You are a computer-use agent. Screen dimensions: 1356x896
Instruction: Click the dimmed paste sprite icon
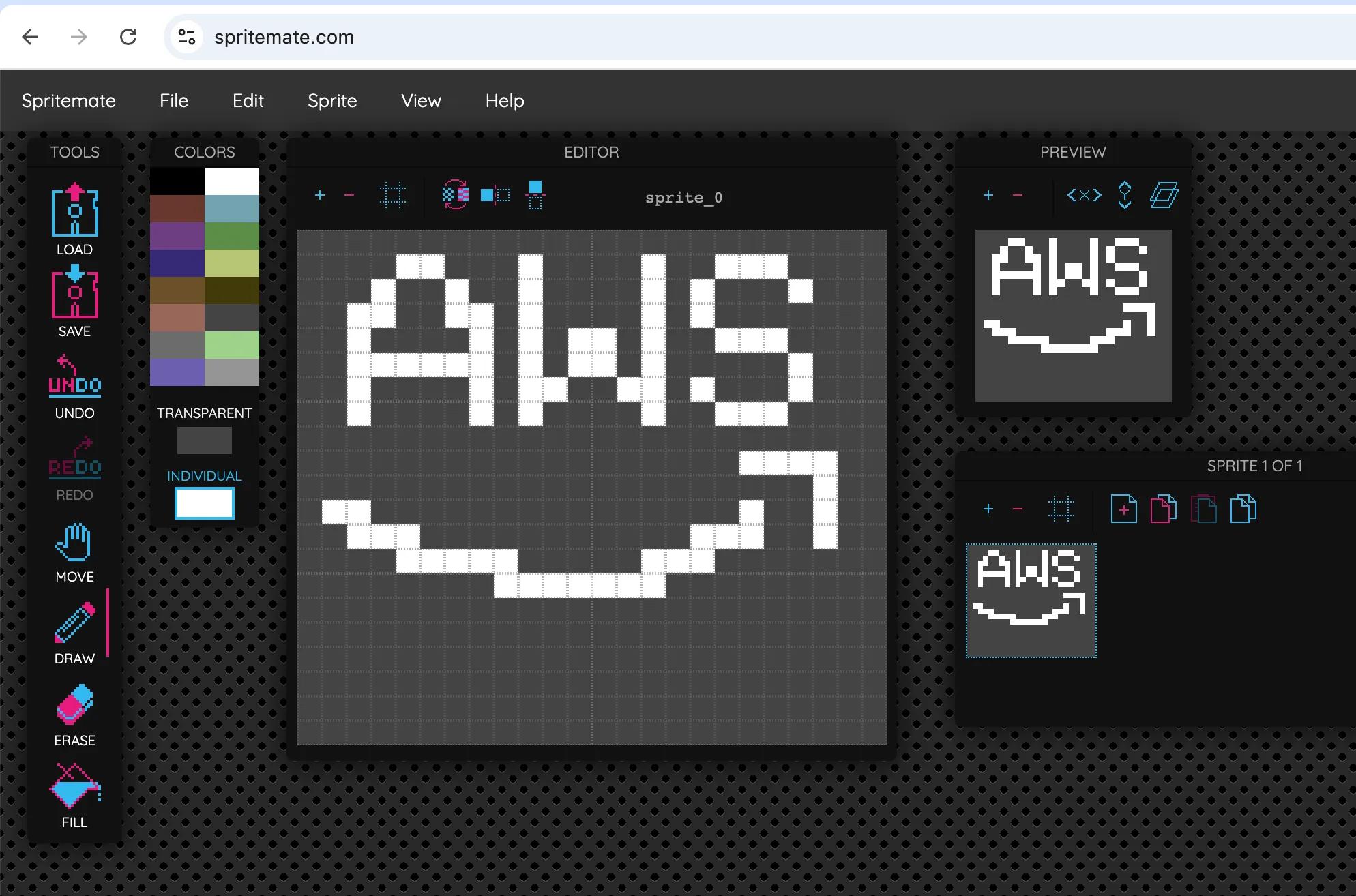pos(1203,509)
